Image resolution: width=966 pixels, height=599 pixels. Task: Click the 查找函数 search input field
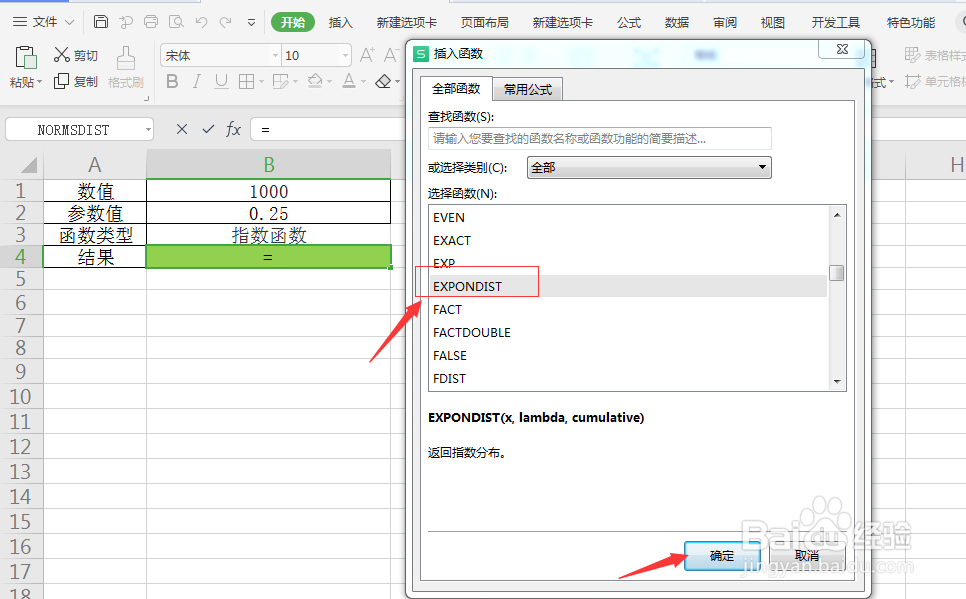point(599,139)
